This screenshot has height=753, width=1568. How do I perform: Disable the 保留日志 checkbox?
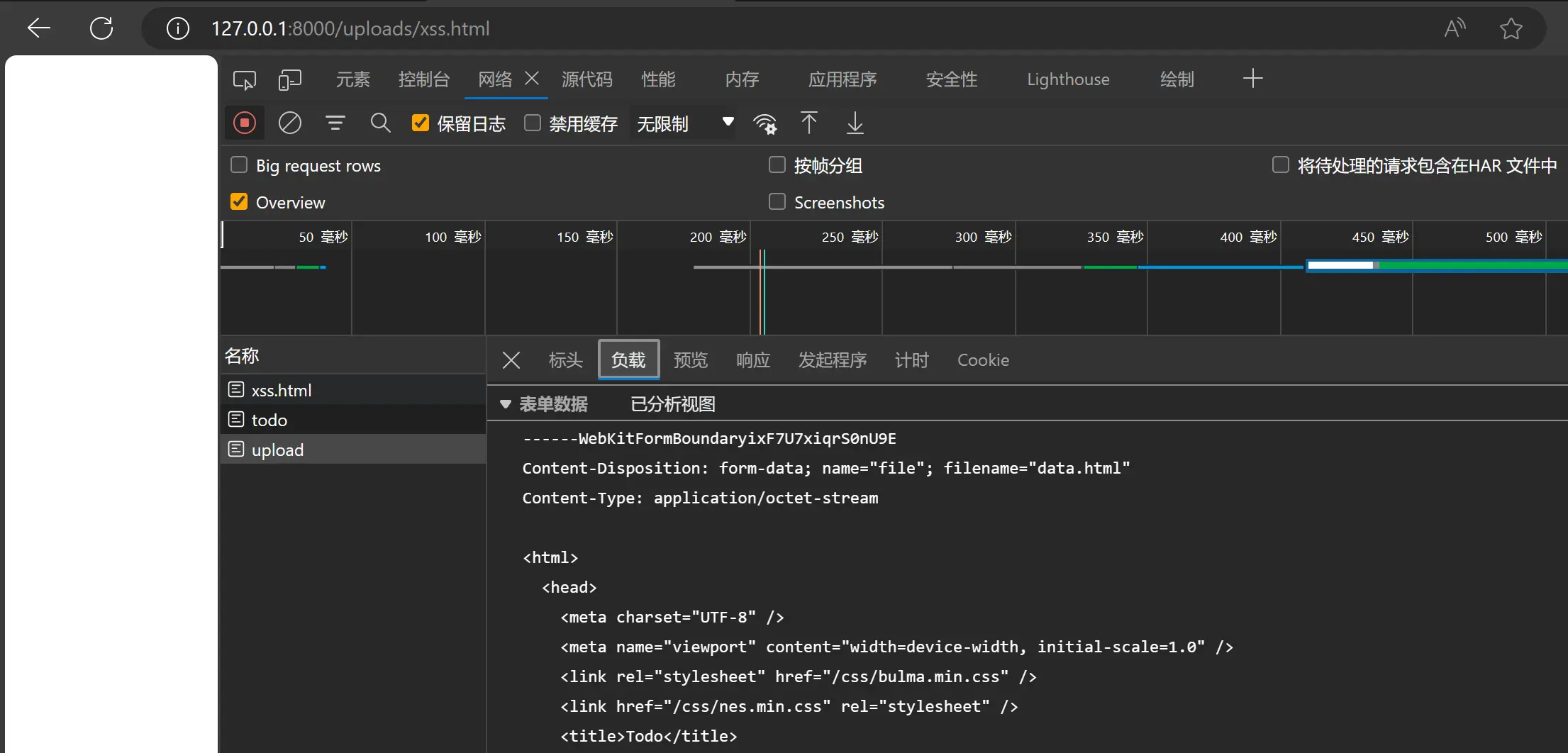click(421, 123)
